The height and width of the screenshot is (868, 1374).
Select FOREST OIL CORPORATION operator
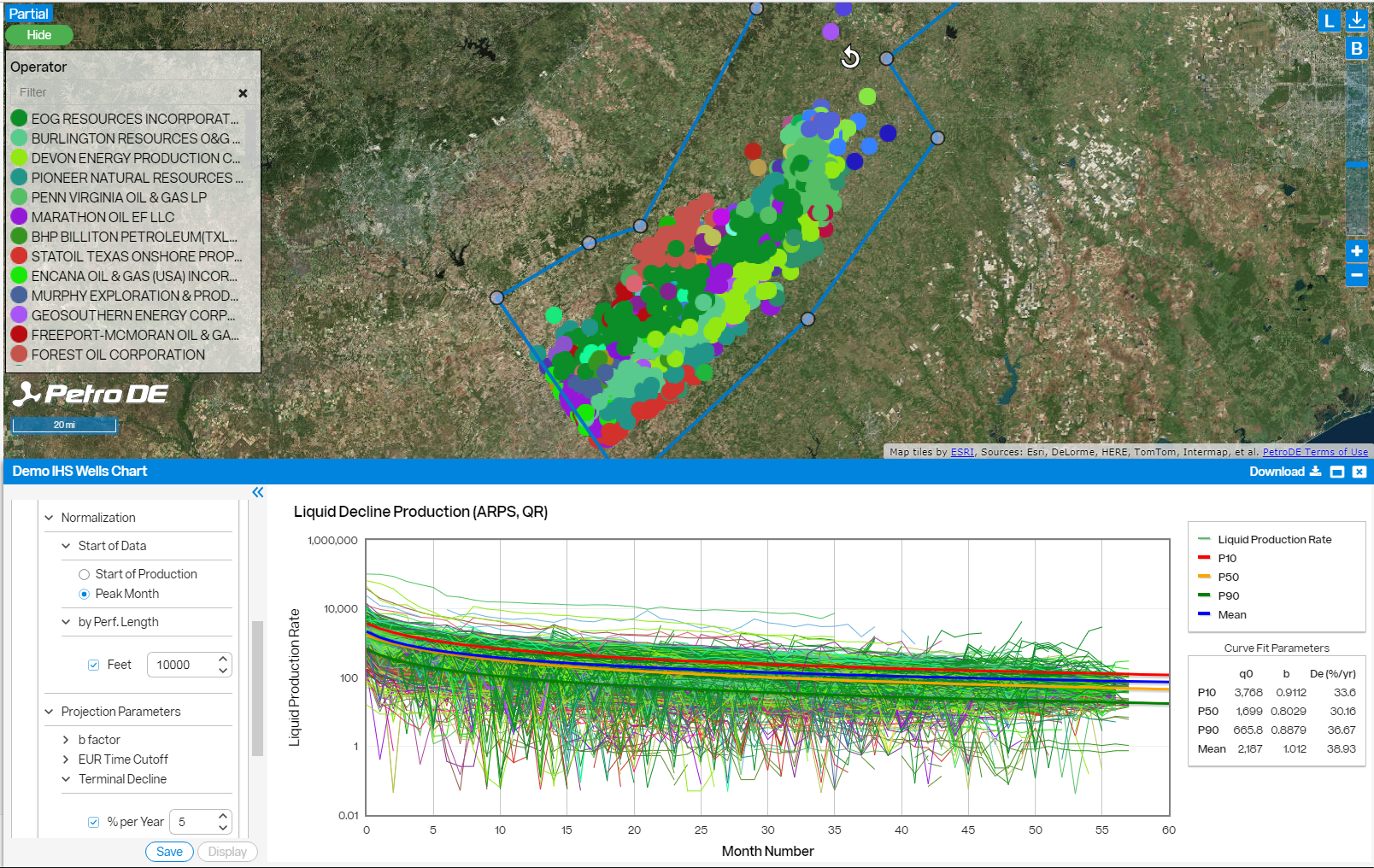[x=118, y=355]
